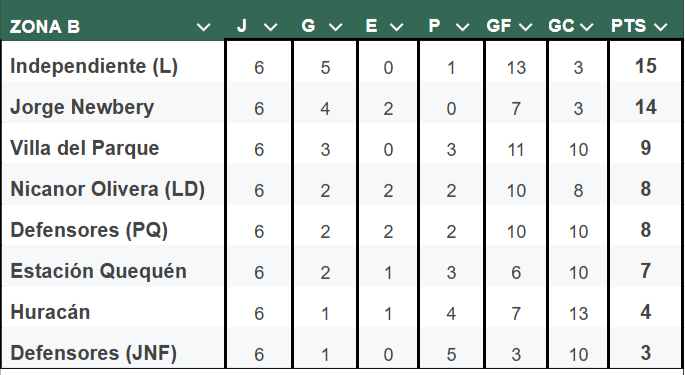
Task: Select the Nicanor Olivera (LD) cell
Action: click(x=107, y=189)
